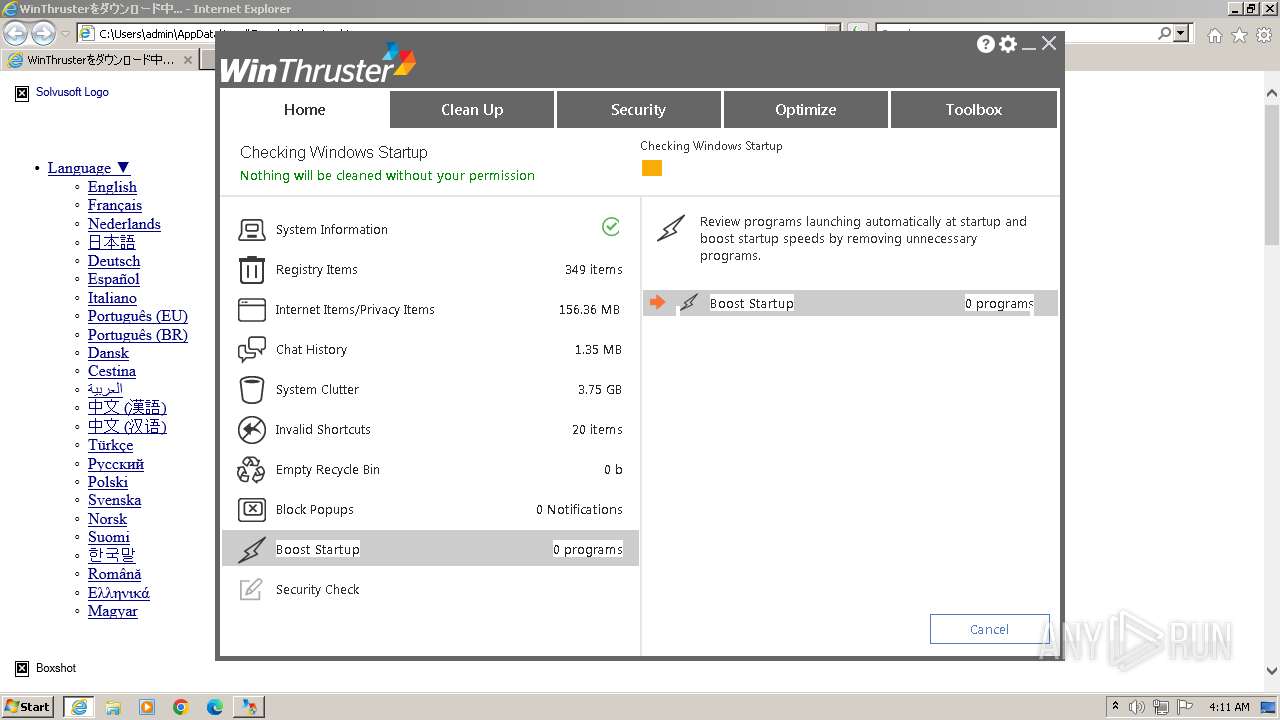Viewport: 1280px width, 720px height.
Task: Click the volume speaker tray icon
Action: 1137,707
